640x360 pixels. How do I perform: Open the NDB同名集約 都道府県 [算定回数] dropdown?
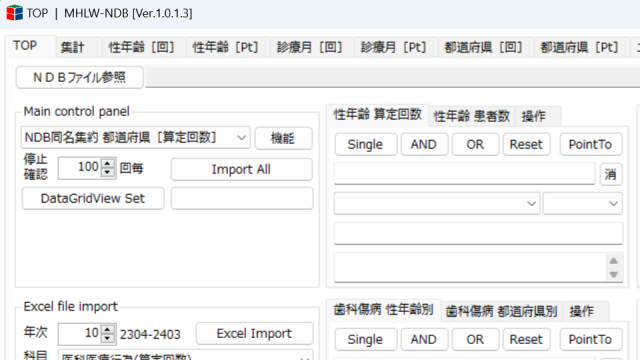136,138
